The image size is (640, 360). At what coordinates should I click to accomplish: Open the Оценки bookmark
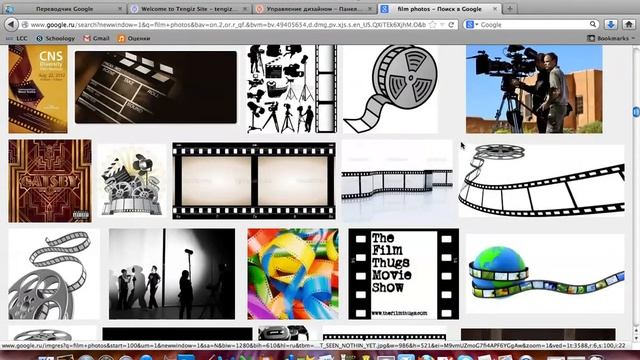click(134, 38)
